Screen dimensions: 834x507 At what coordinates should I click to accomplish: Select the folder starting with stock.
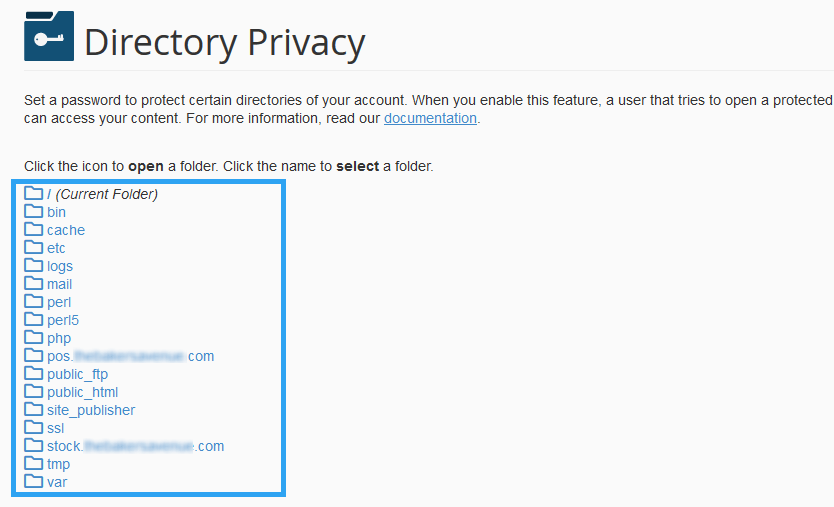click(x=136, y=446)
